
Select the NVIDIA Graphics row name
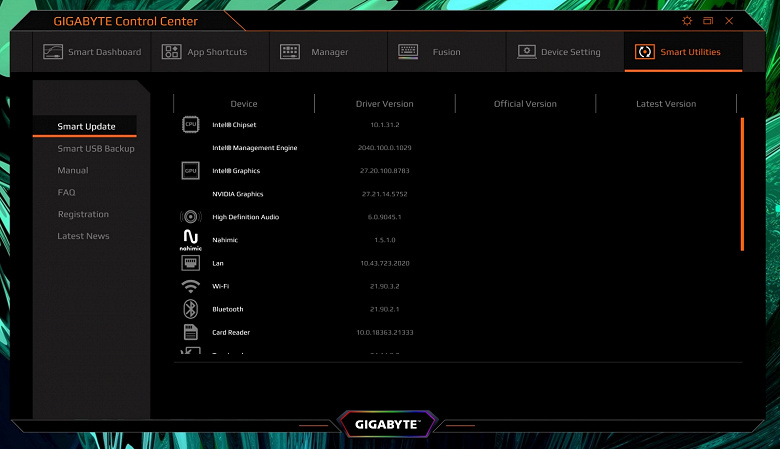point(237,194)
